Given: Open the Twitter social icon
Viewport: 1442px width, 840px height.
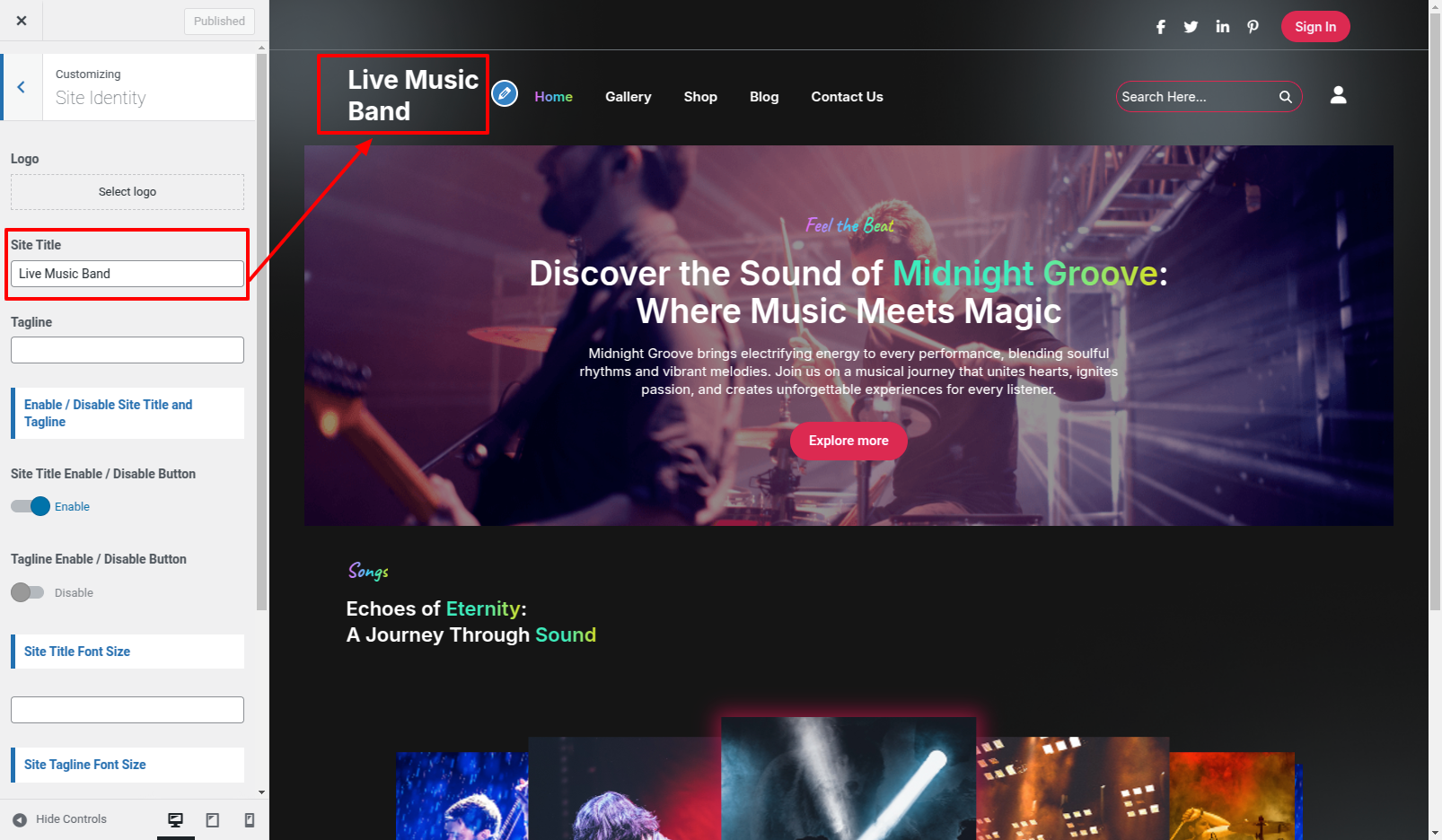Looking at the screenshot, I should point(1191,27).
